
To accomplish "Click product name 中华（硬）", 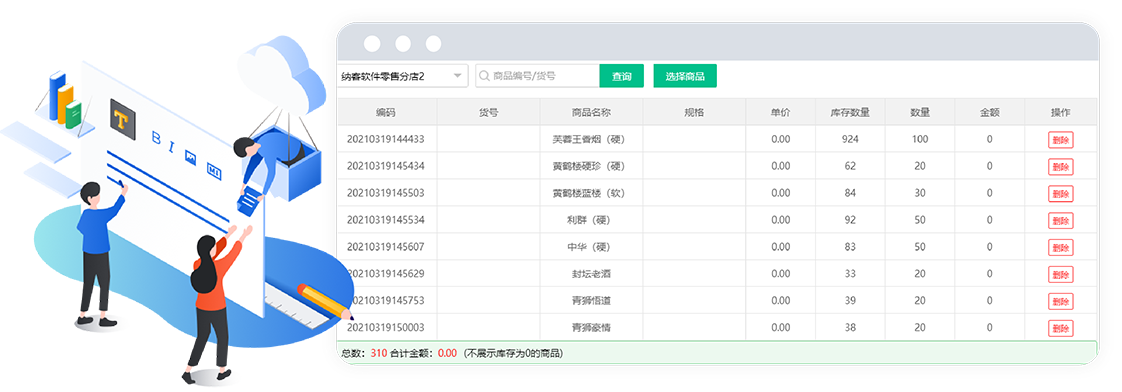I will click(590, 247).
